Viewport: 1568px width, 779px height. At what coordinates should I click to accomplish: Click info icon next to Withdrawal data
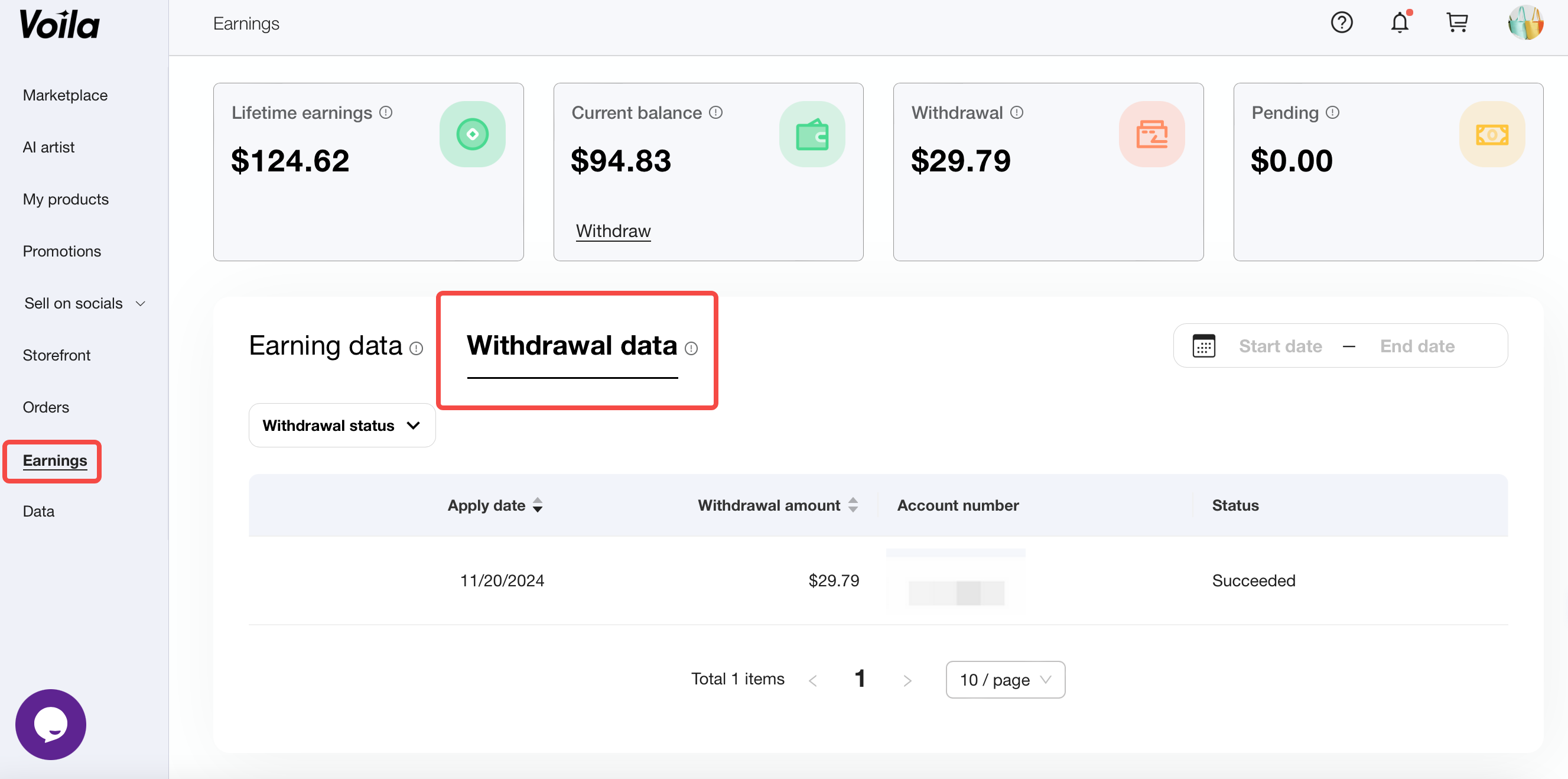click(x=691, y=348)
